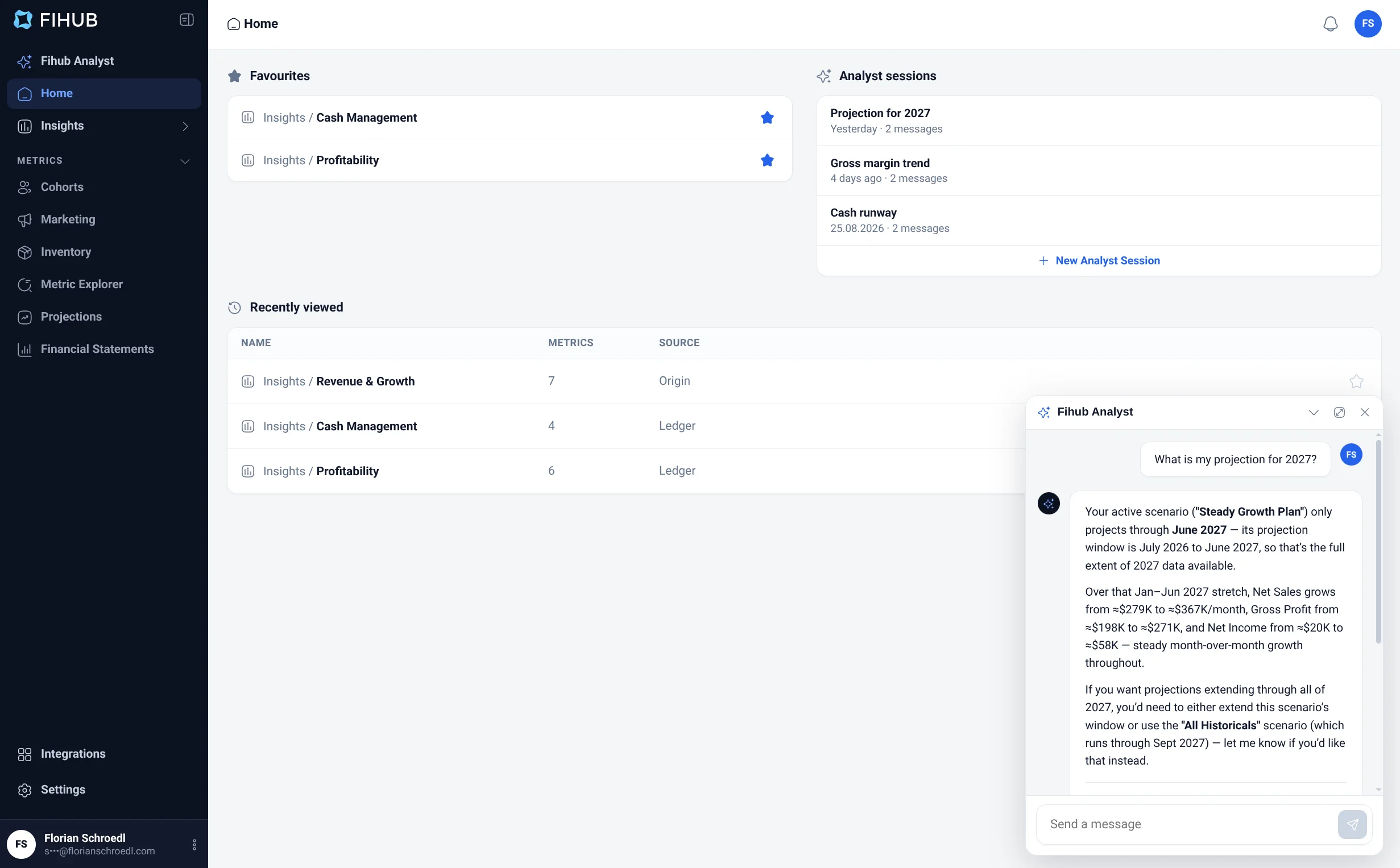This screenshot has width=1400, height=868.
Task: Expand the Insights submenu chevron
Action: [x=185, y=126]
